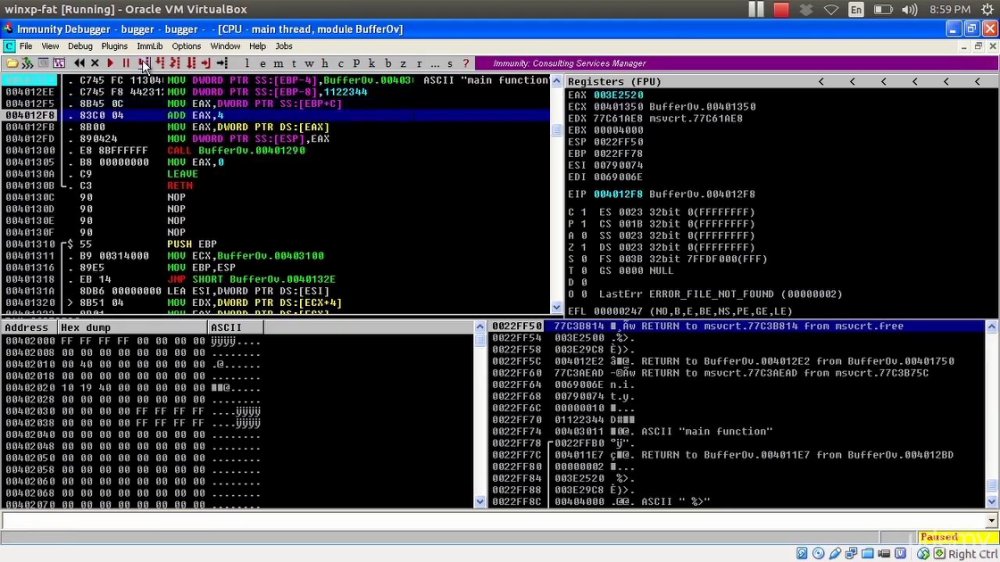The image size is (1000, 562).
Task: Click inside the command input bar
Action: (x=493, y=521)
